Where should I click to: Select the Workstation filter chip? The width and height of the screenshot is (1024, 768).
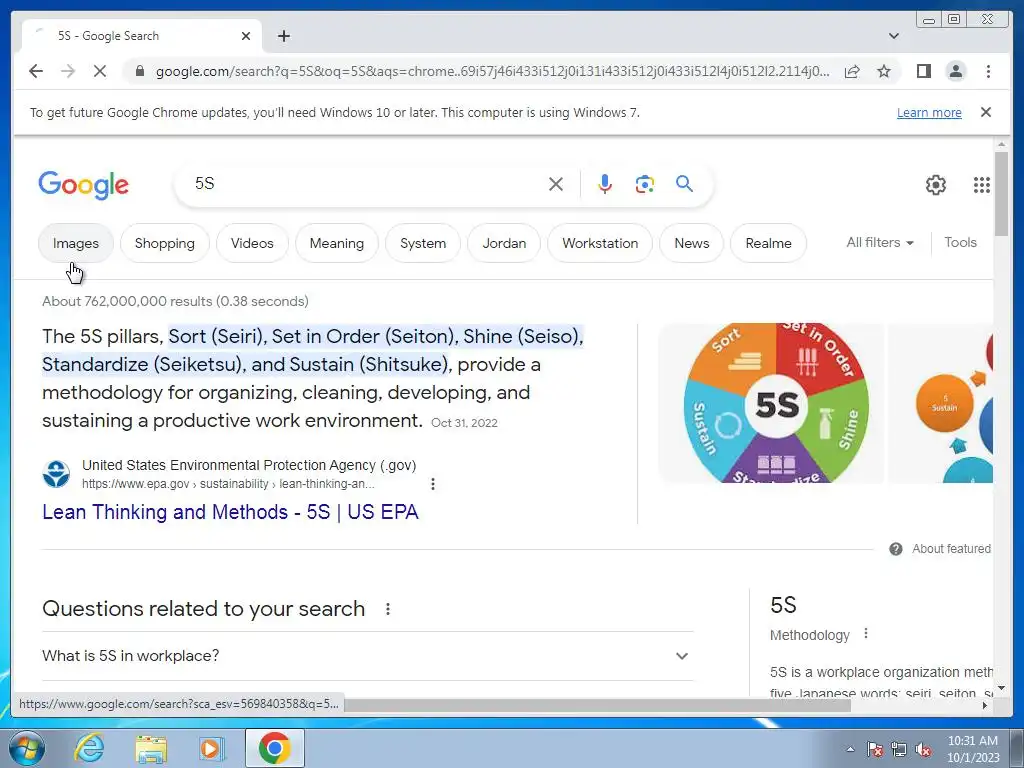(x=600, y=243)
